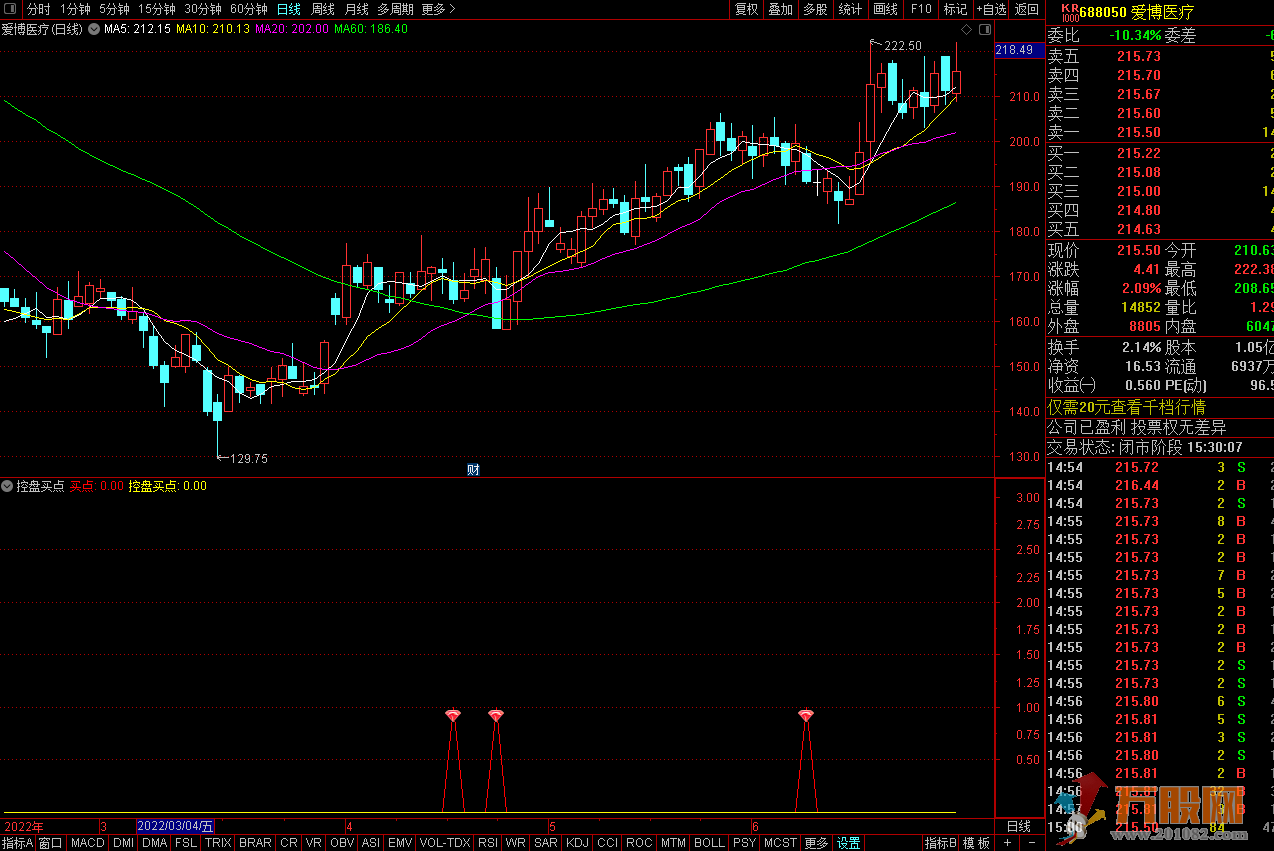
Task: Select the 15分钟 period
Action: pos(157,9)
